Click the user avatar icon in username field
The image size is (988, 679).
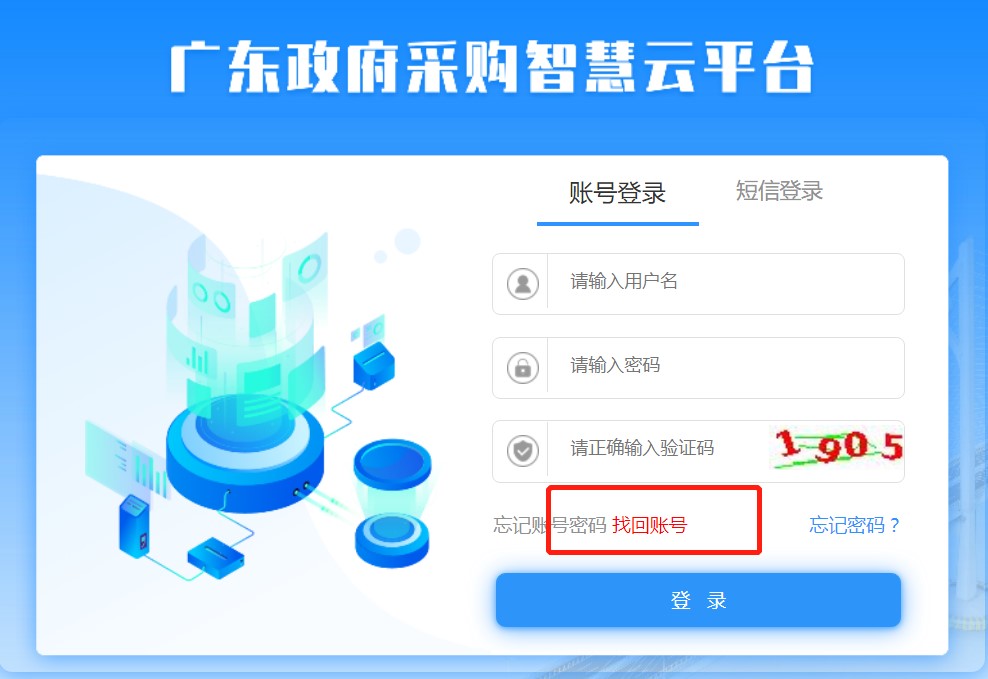(522, 284)
